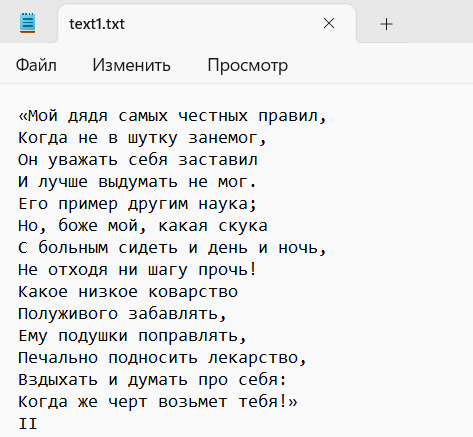Add a new tab with plus icon

point(386,24)
